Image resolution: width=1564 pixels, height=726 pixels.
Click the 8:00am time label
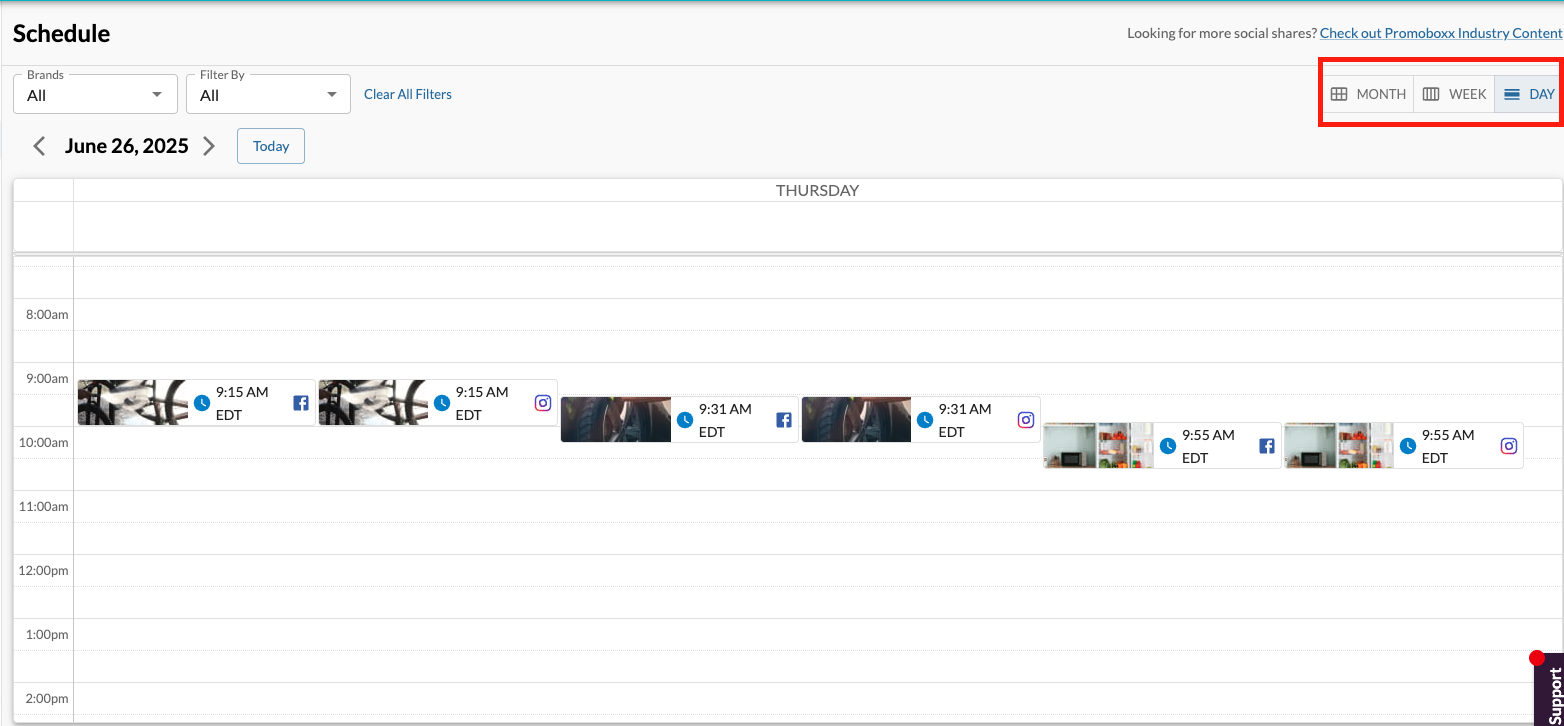[x=47, y=314]
